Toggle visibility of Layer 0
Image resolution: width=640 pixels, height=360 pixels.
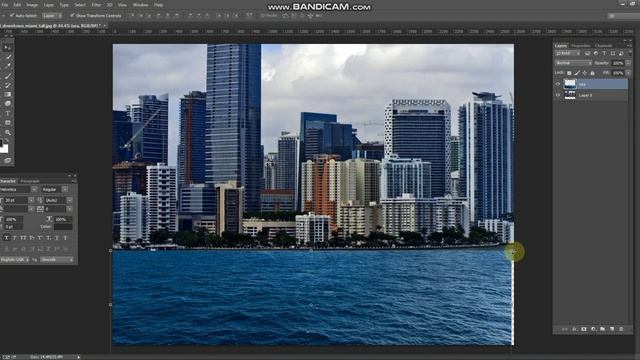(x=558, y=95)
